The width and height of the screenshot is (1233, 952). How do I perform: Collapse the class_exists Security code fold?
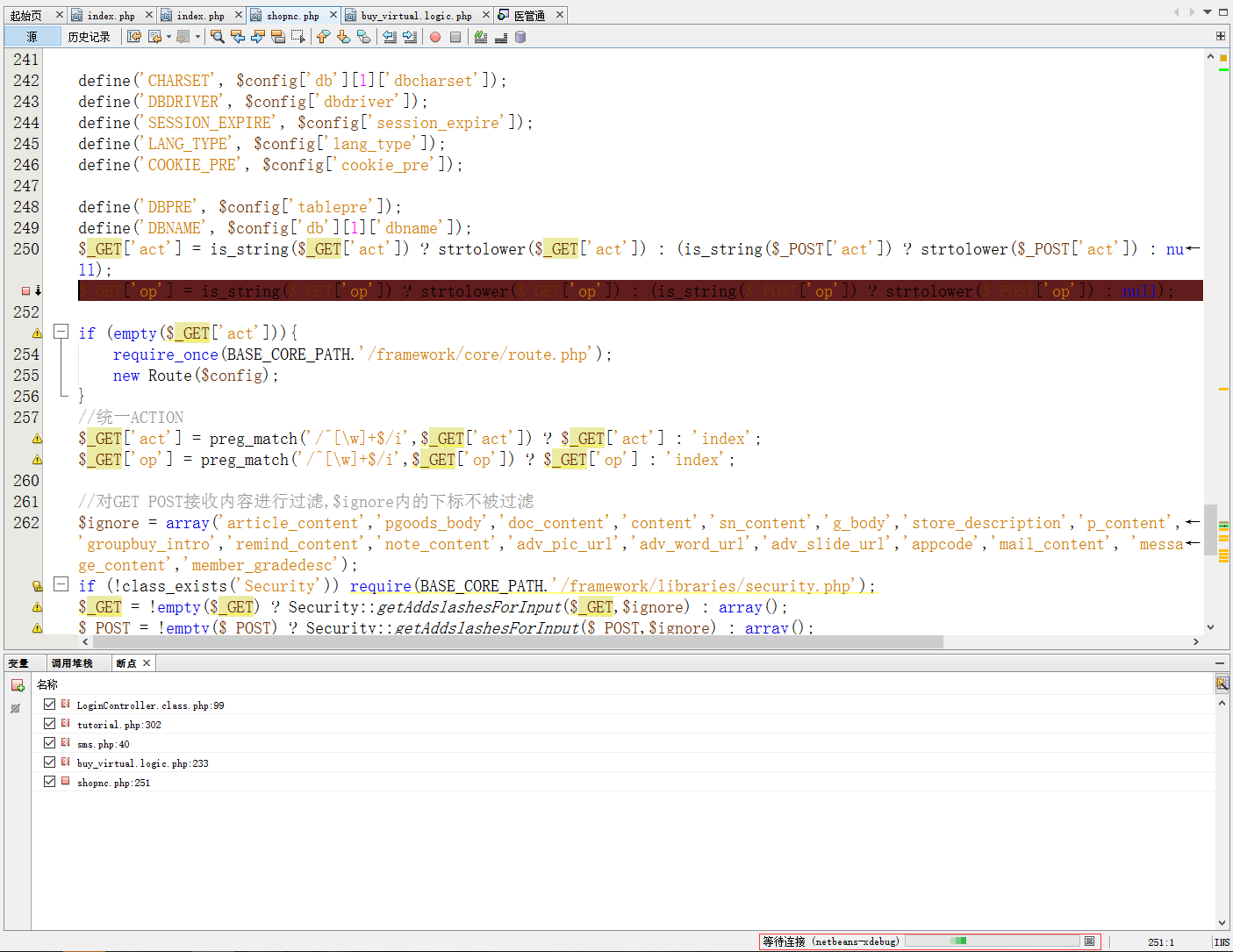[x=61, y=584]
